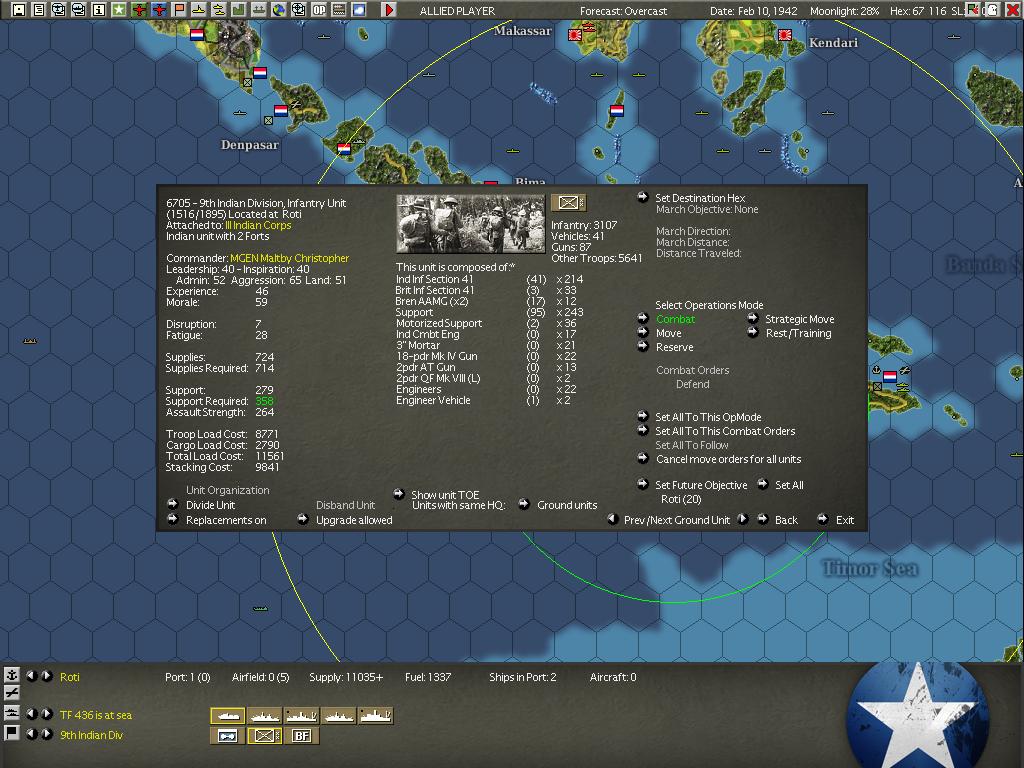
Task: Open the single yellow ship toolbar icon
Action: [199, 10]
